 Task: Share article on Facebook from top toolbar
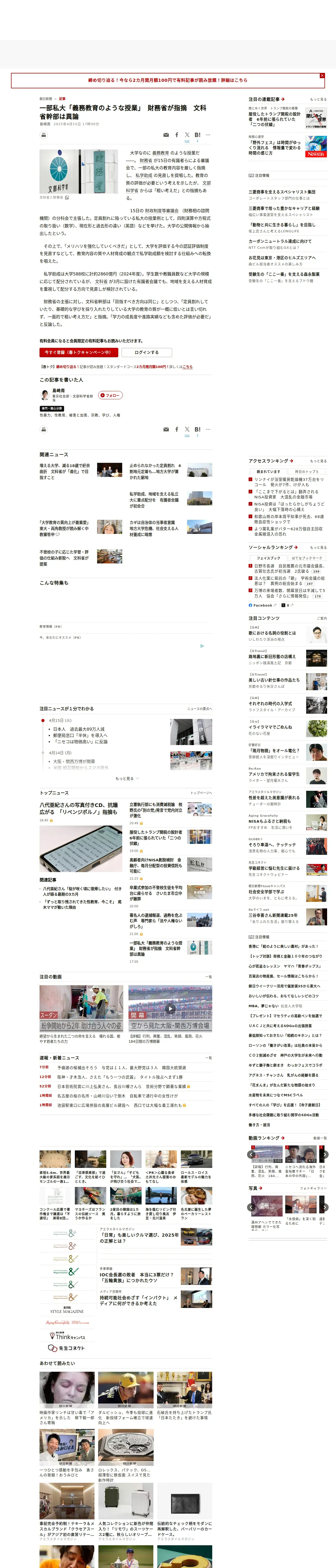click(x=177, y=135)
